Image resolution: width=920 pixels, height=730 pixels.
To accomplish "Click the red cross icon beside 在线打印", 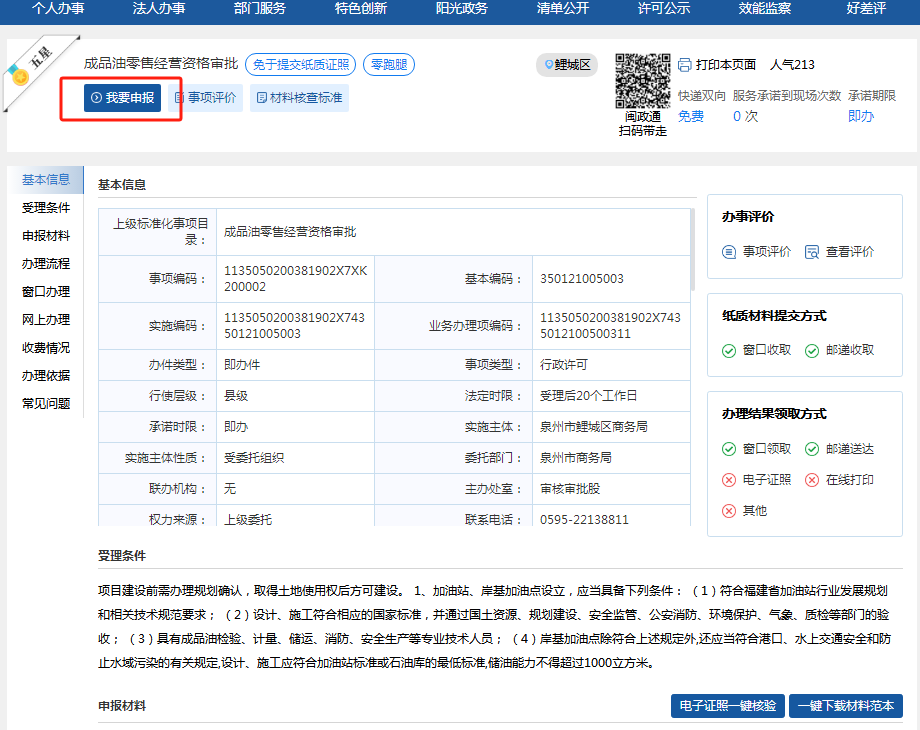I will [x=812, y=480].
